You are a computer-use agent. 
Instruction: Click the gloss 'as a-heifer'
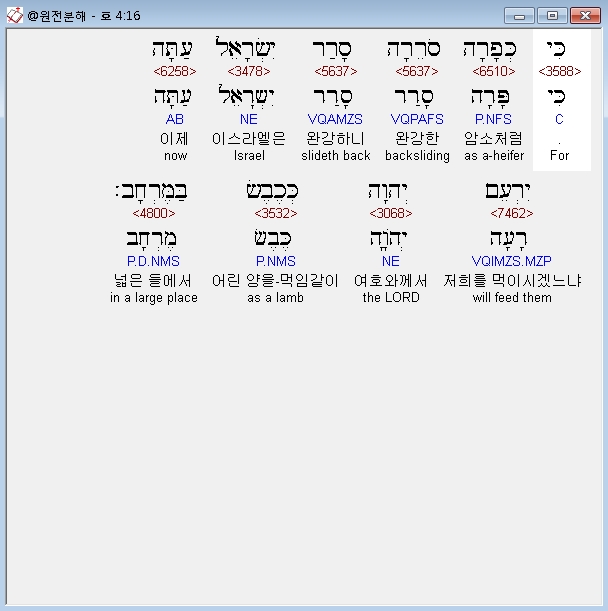click(494, 155)
